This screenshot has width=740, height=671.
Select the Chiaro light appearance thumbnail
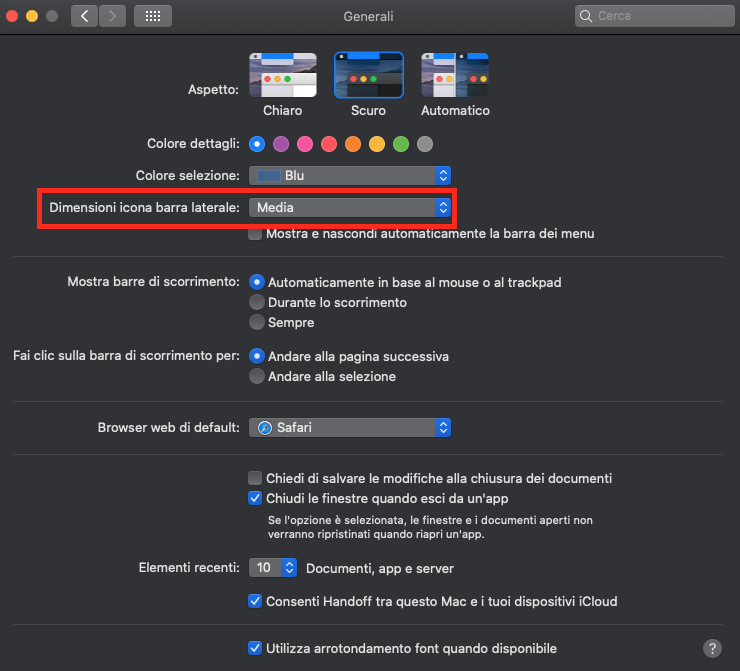click(x=283, y=75)
